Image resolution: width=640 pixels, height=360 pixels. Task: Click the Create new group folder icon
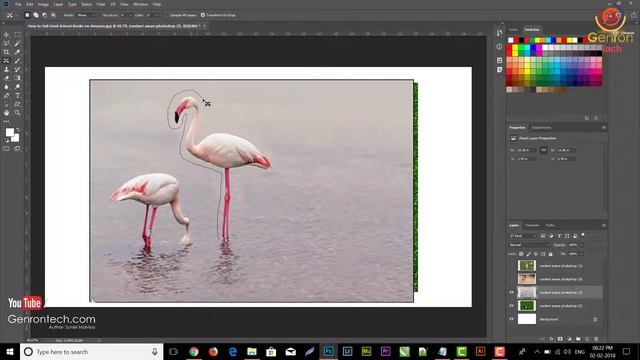click(578, 339)
